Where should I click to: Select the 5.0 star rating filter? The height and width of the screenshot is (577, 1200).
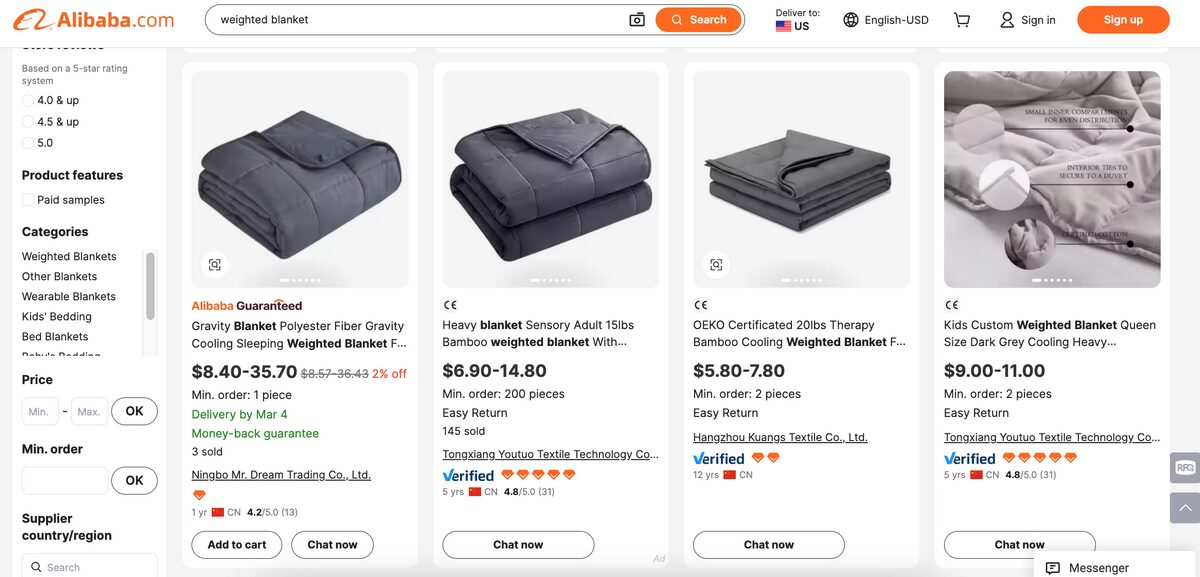[29, 142]
